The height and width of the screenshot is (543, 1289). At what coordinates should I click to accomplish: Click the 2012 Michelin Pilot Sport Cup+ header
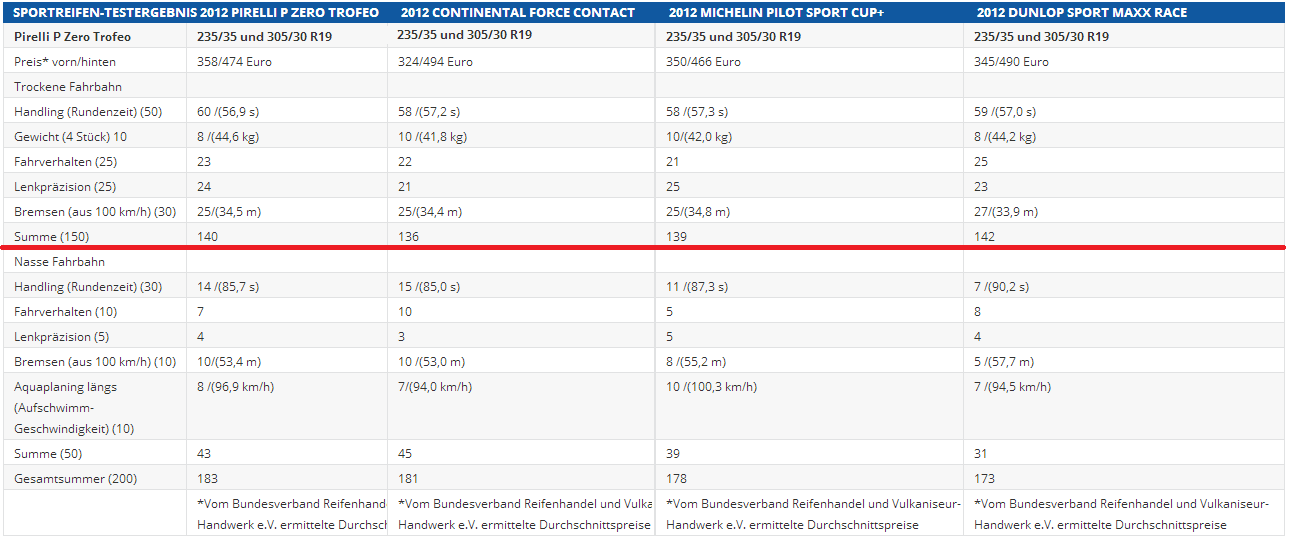(777, 13)
